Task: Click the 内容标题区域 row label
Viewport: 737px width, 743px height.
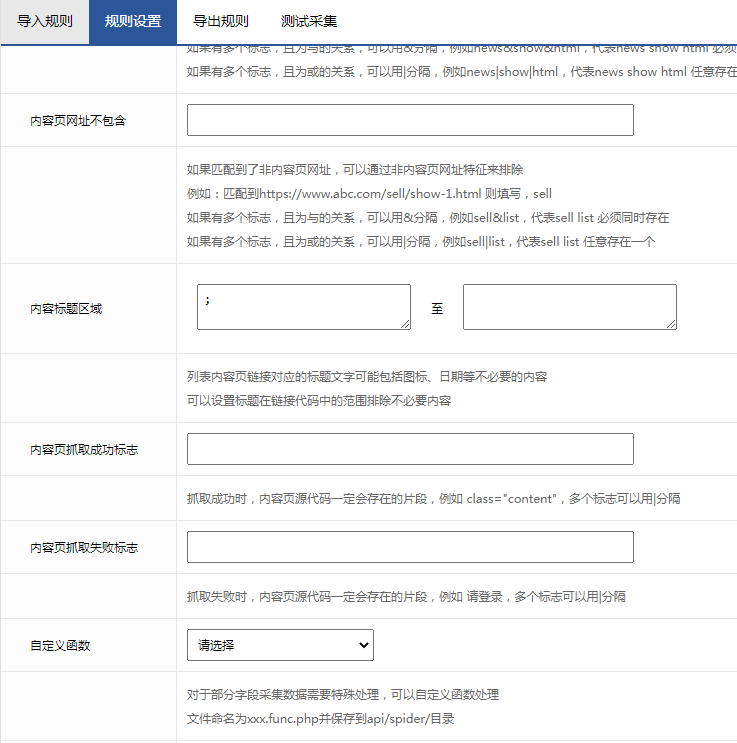Action: 66,309
